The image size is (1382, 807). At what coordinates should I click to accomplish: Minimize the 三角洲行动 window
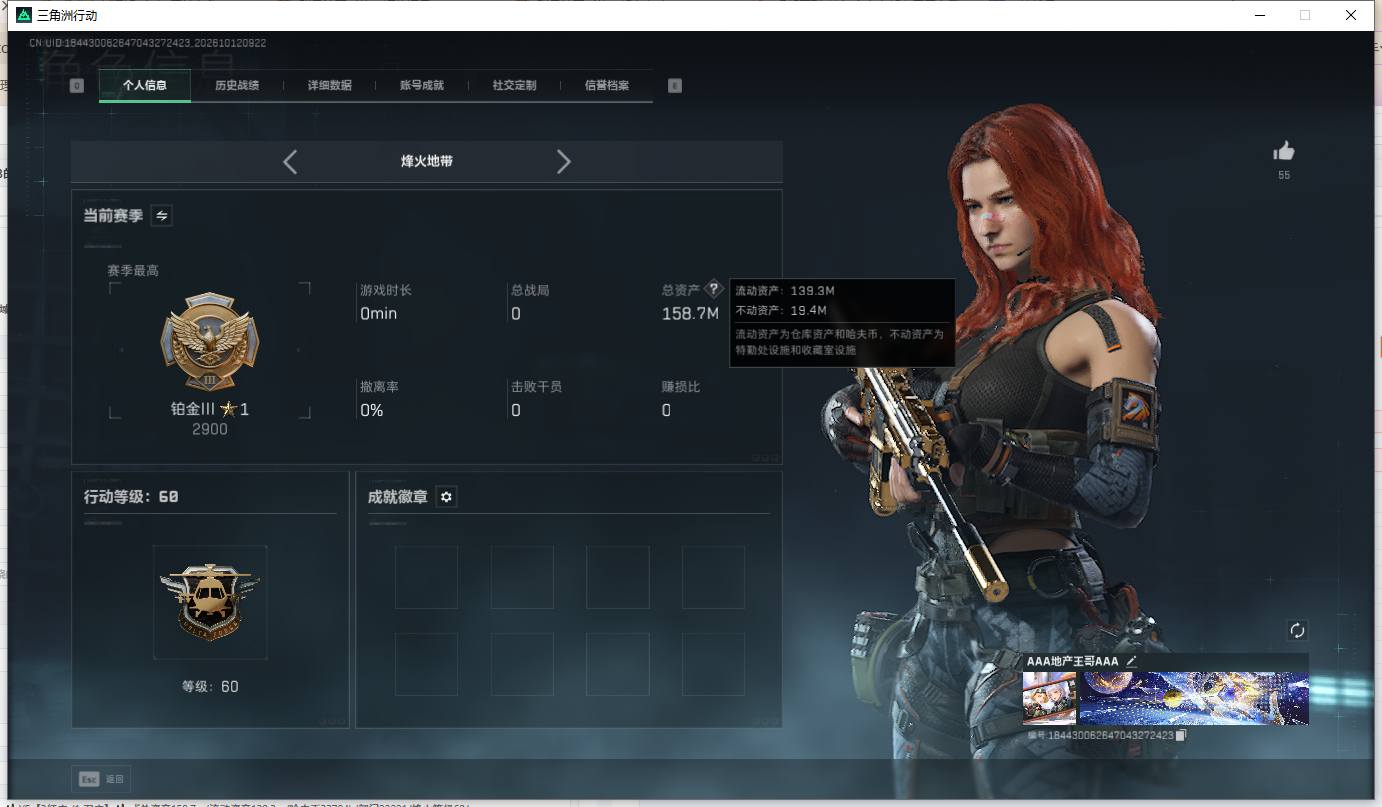(x=1259, y=16)
